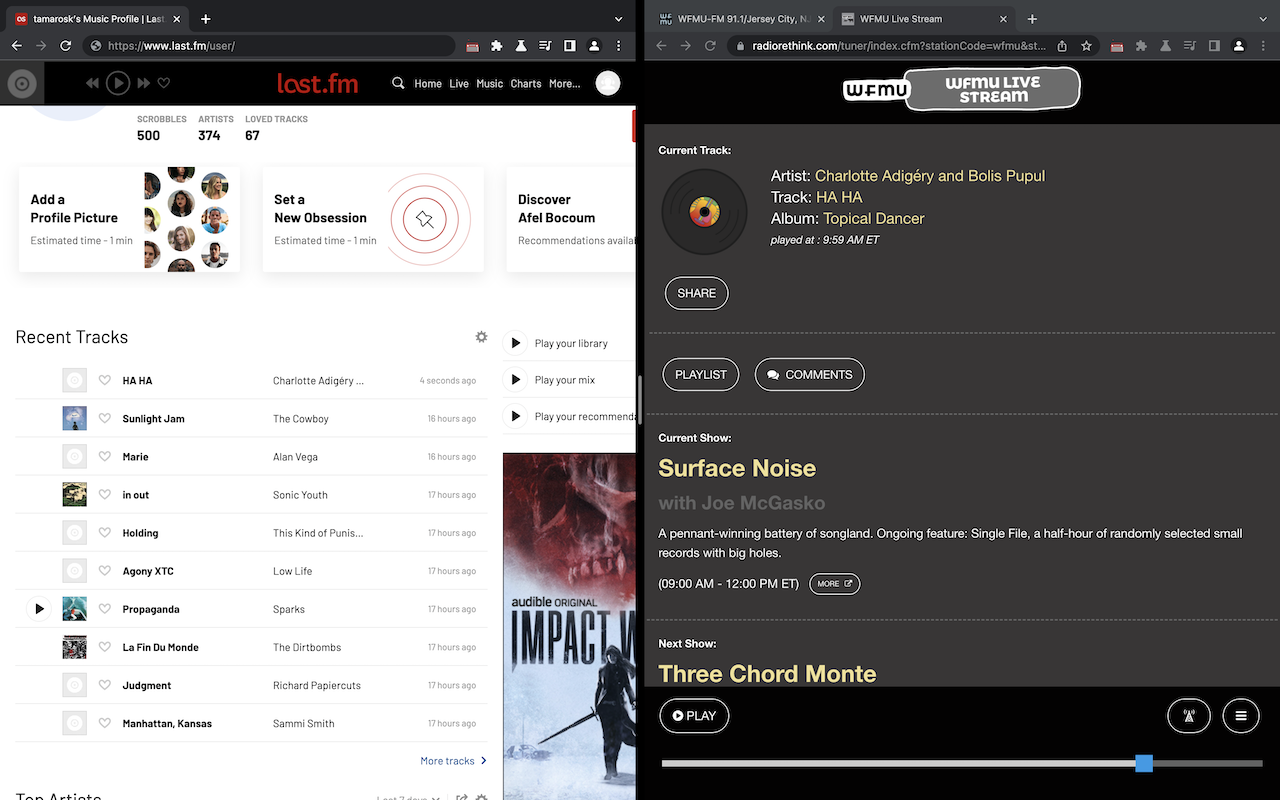Start the WFMU stream with PLAY button
This screenshot has width=1280, height=800.
click(x=694, y=716)
